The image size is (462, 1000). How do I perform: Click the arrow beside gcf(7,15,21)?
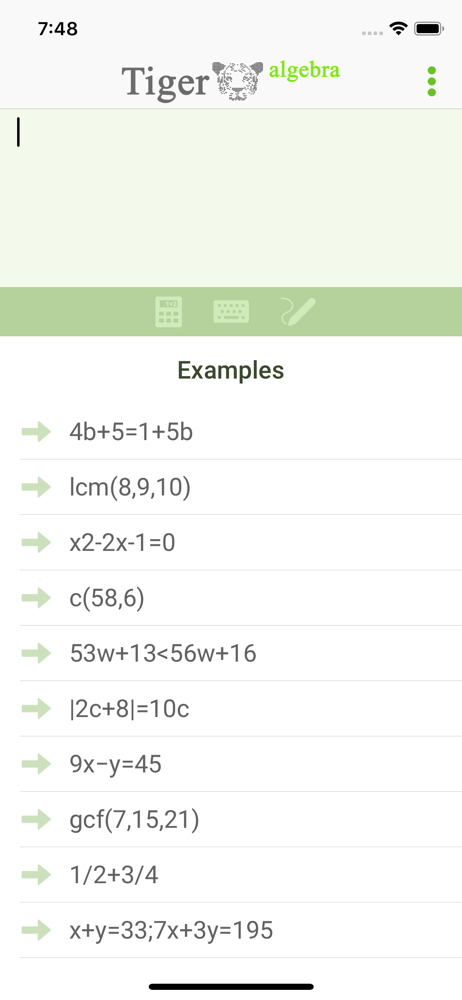coord(36,820)
